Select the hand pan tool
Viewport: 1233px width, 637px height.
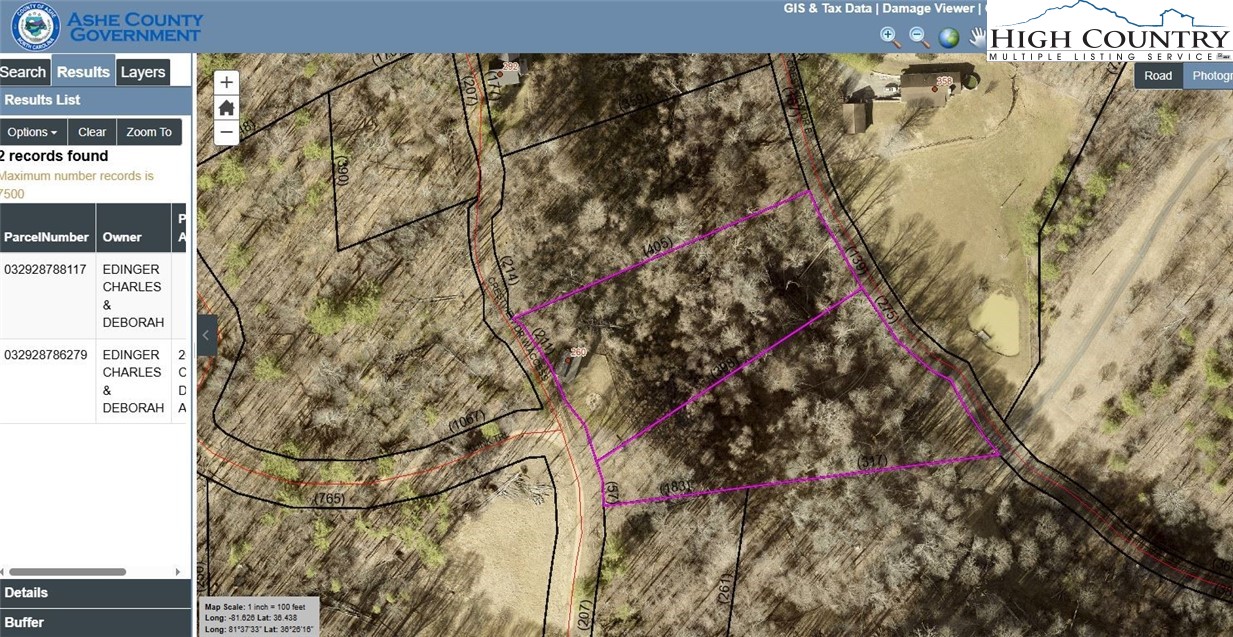click(975, 38)
